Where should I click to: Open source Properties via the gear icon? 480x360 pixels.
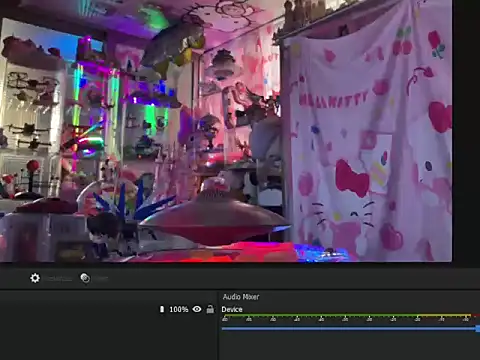point(35,278)
